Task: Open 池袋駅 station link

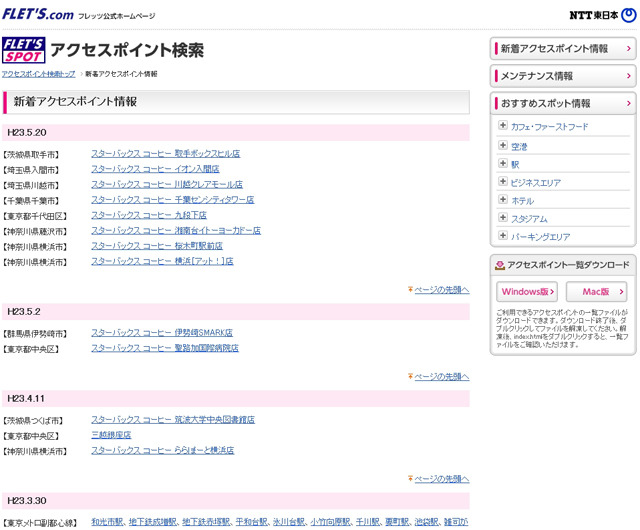Action: (427, 522)
